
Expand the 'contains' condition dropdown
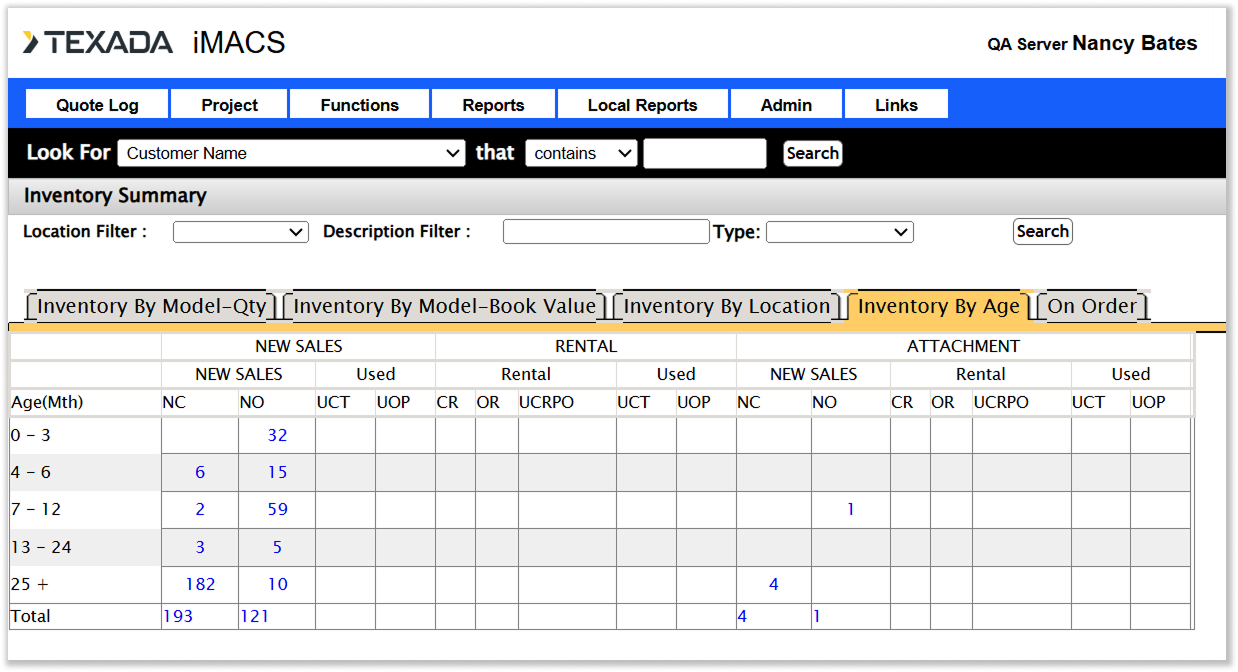580,153
